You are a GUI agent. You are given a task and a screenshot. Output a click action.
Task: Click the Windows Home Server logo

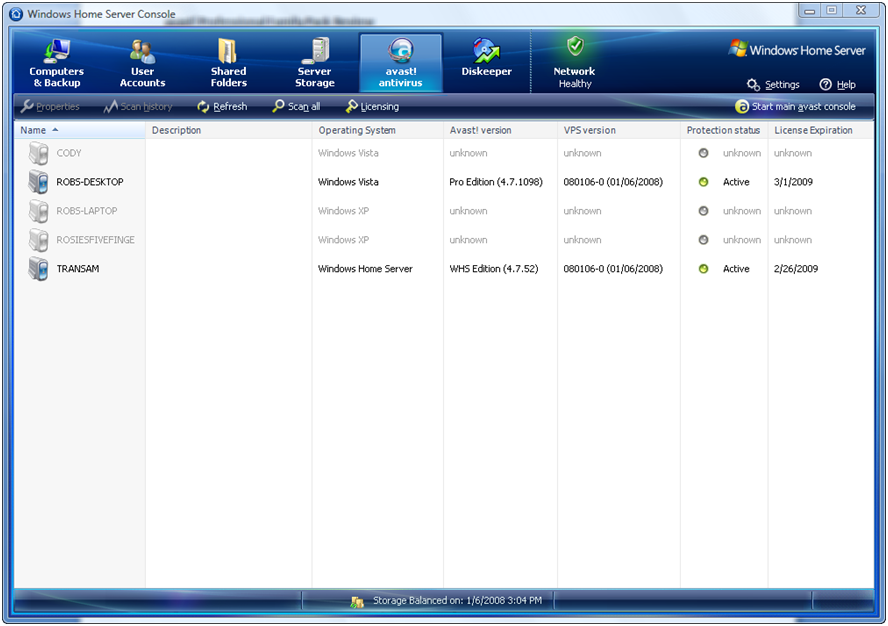tap(797, 49)
